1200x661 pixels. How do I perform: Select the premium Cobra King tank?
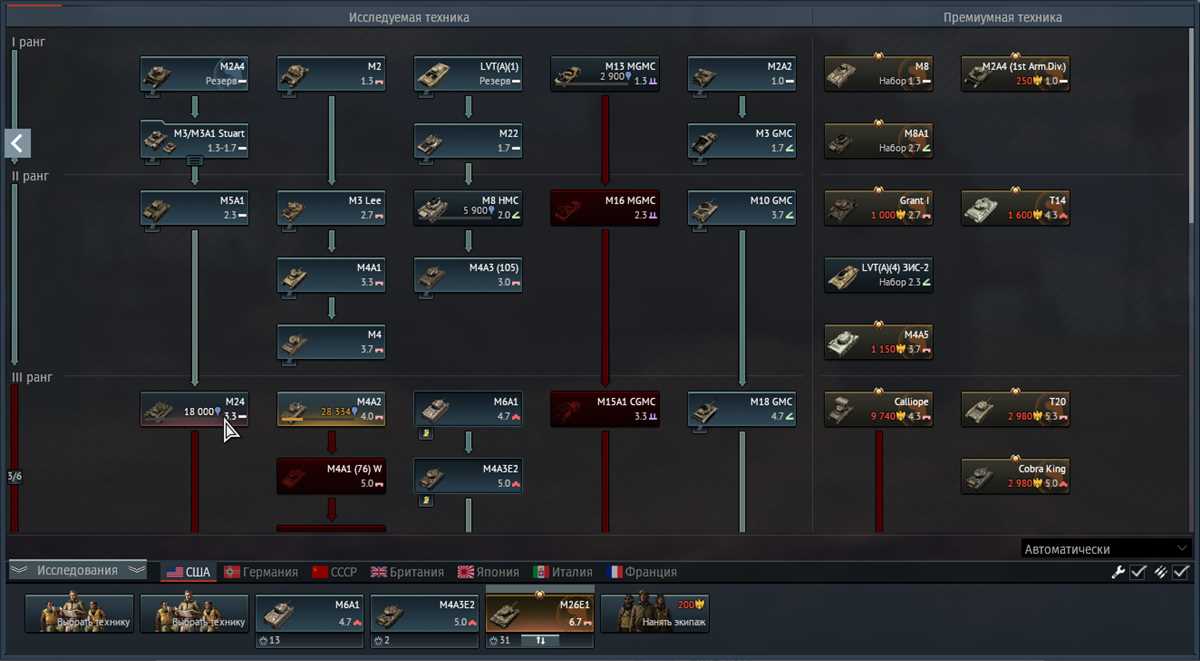point(1016,476)
